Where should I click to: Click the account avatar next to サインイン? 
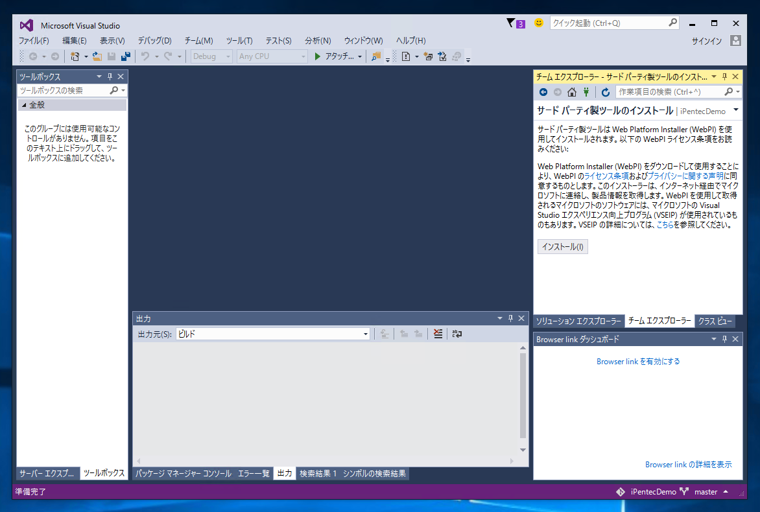(x=735, y=41)
